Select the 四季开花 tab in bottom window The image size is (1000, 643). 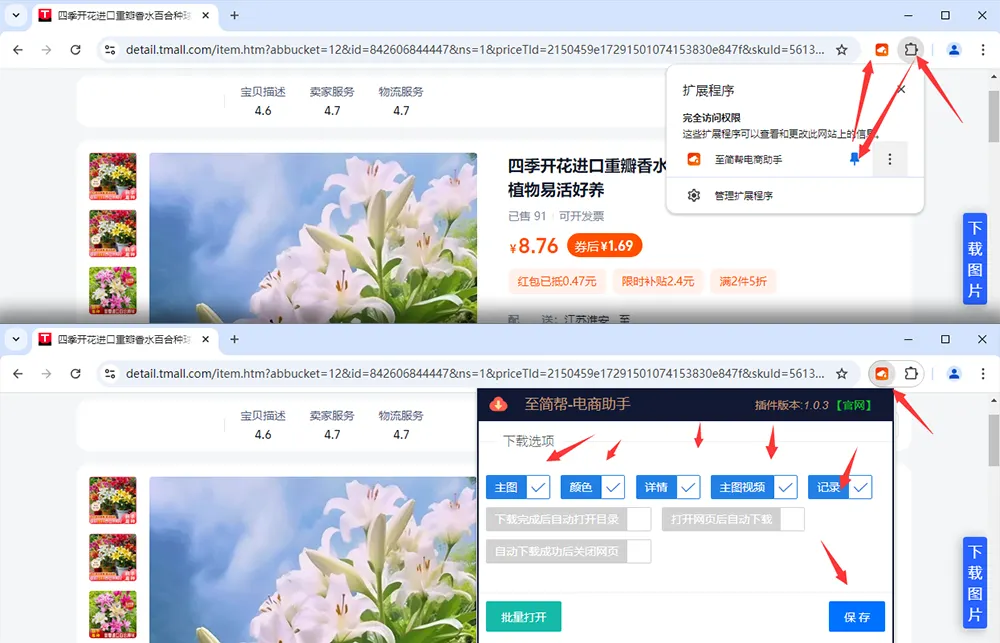pos(124,339)
